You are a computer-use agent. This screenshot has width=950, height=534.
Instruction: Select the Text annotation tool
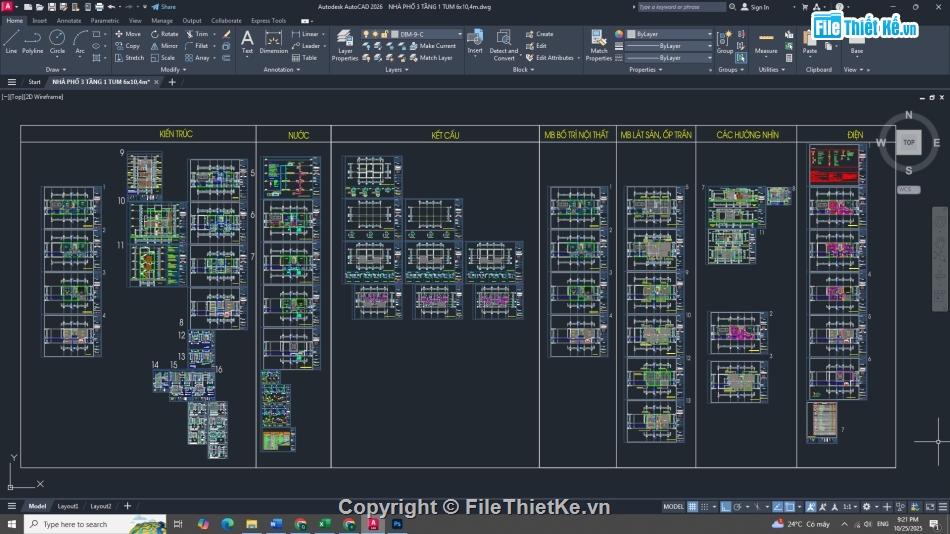[x=247, y=41]
